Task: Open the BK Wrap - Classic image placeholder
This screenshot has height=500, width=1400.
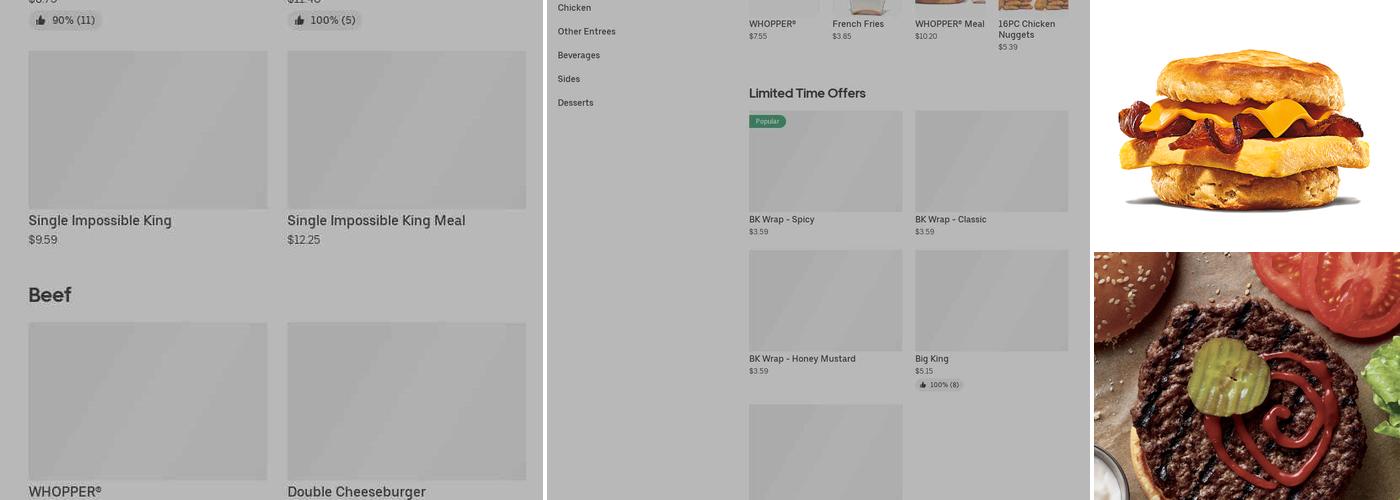Action: point(991,161)
